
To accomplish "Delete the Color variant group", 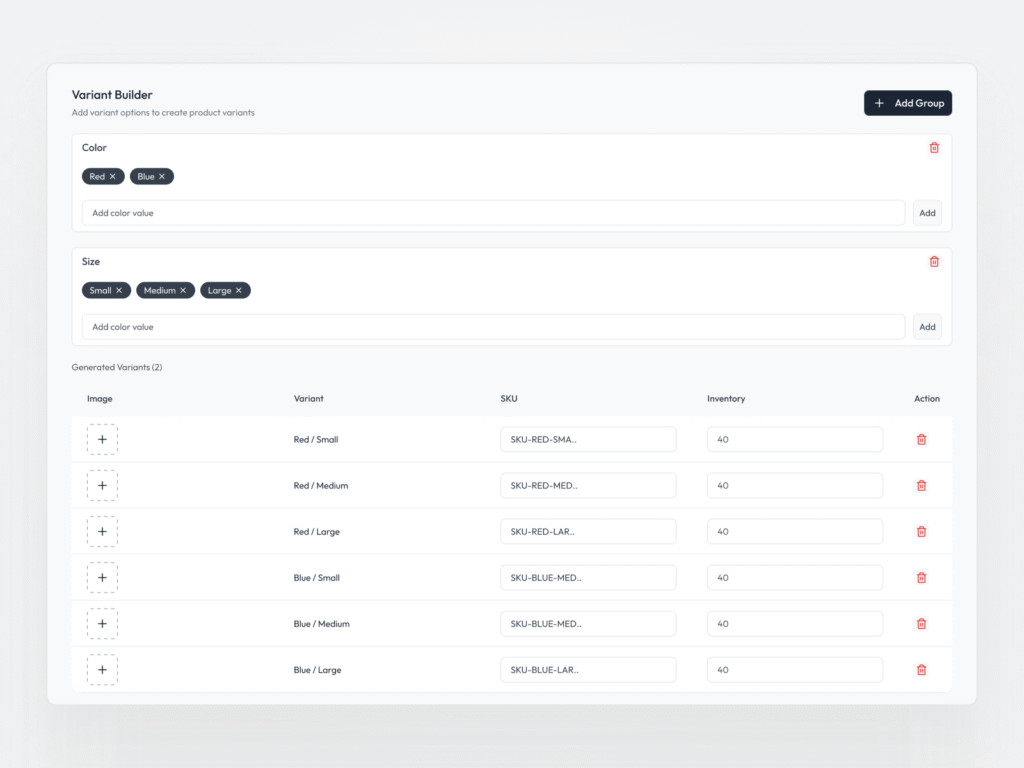I will tap(934, 148).
